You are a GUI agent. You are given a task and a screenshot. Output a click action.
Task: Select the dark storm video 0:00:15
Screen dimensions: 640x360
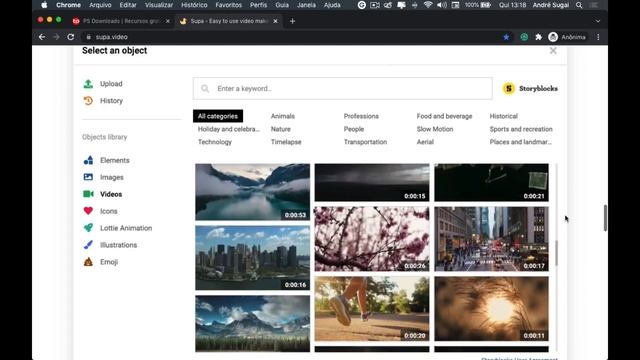click(x=372, y=182)
